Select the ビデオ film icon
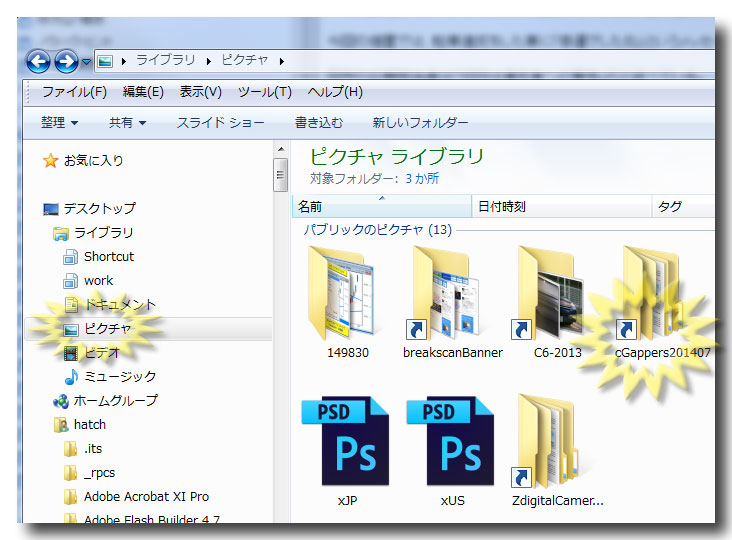 (x=70, y=353)
